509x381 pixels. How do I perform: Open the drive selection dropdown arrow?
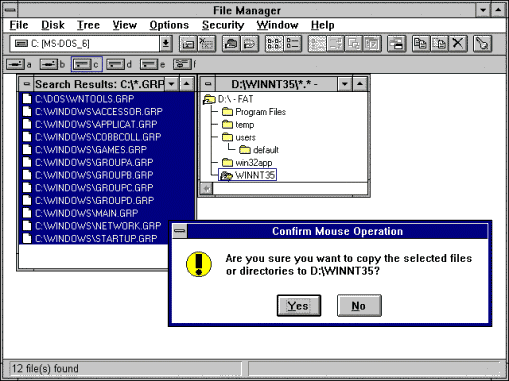point(166,44)
